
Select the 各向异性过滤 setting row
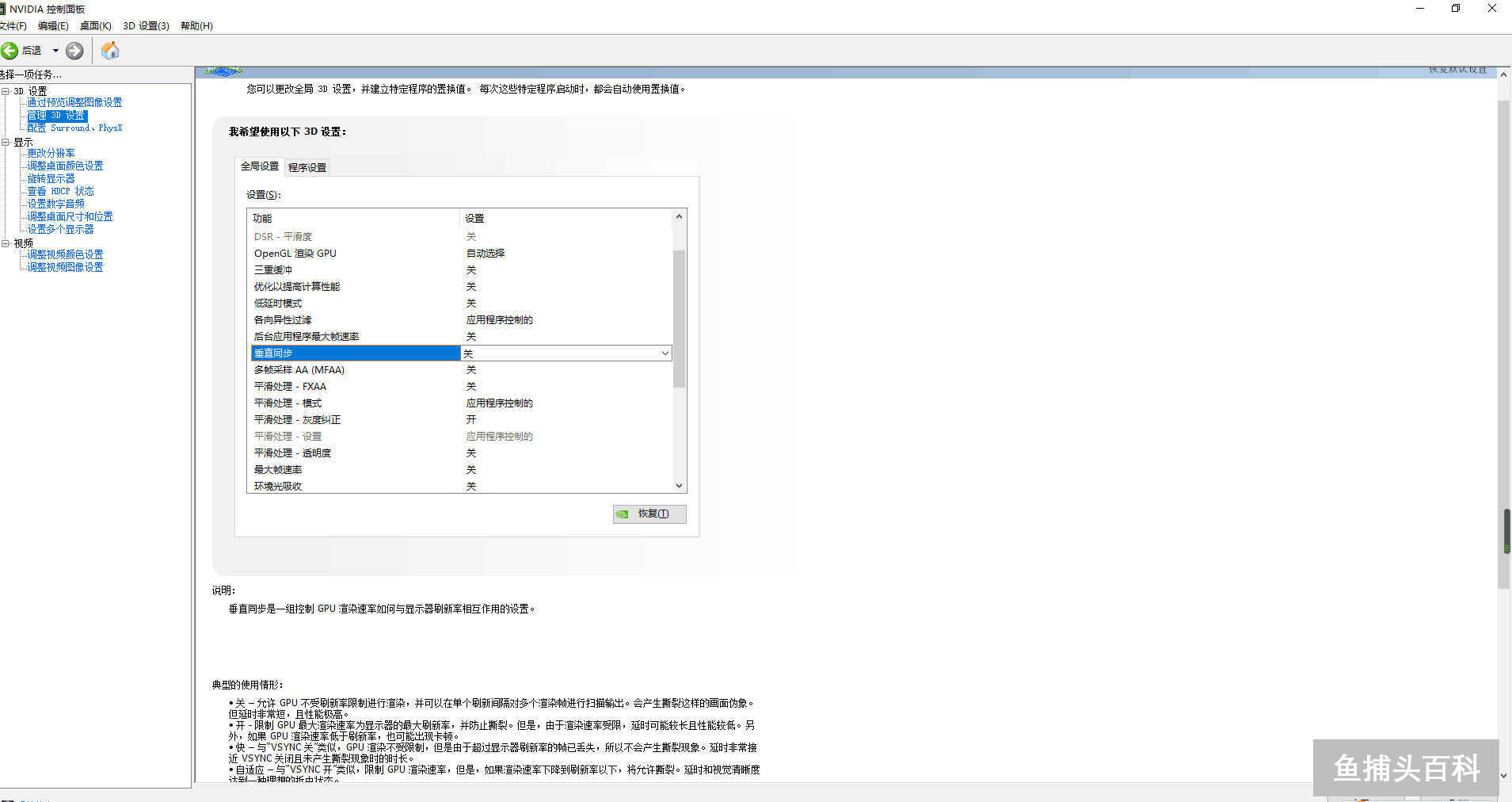pyautogui.click(x=461, y=320)
